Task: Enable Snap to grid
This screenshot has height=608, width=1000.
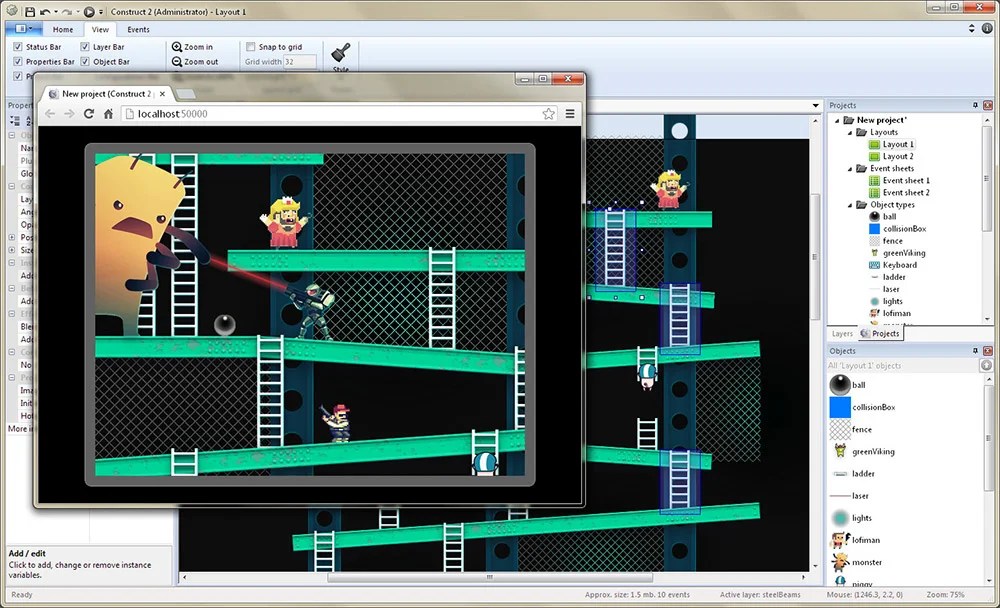Action: (x=250, y=46)
